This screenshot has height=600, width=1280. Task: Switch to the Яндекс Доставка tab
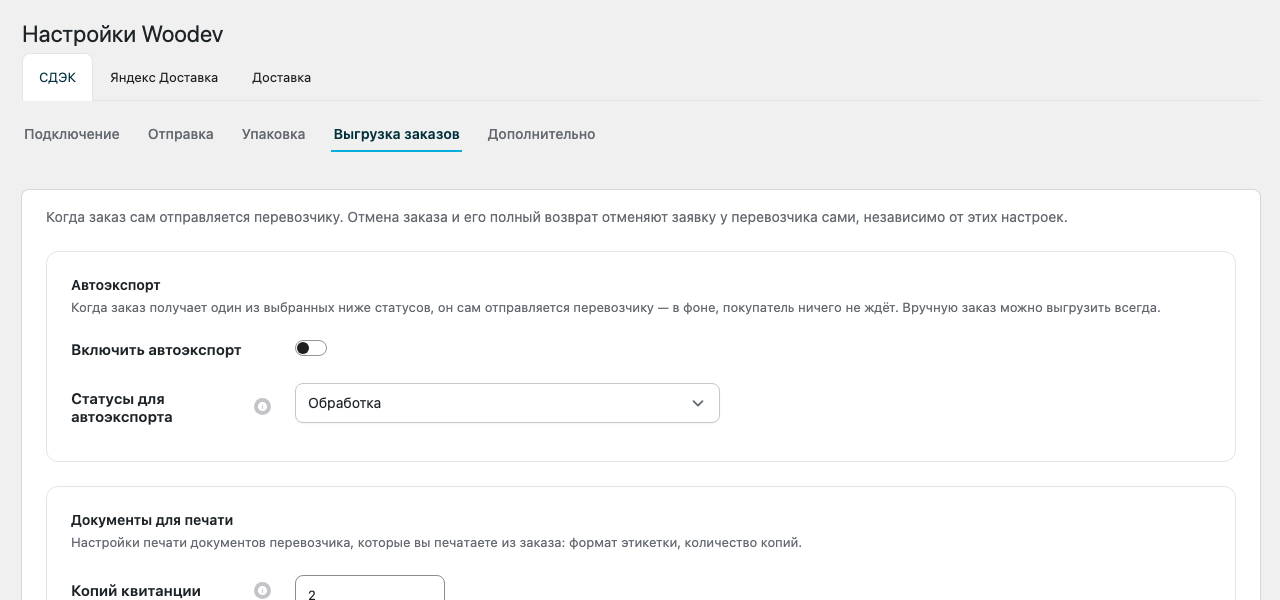(164, 77)
